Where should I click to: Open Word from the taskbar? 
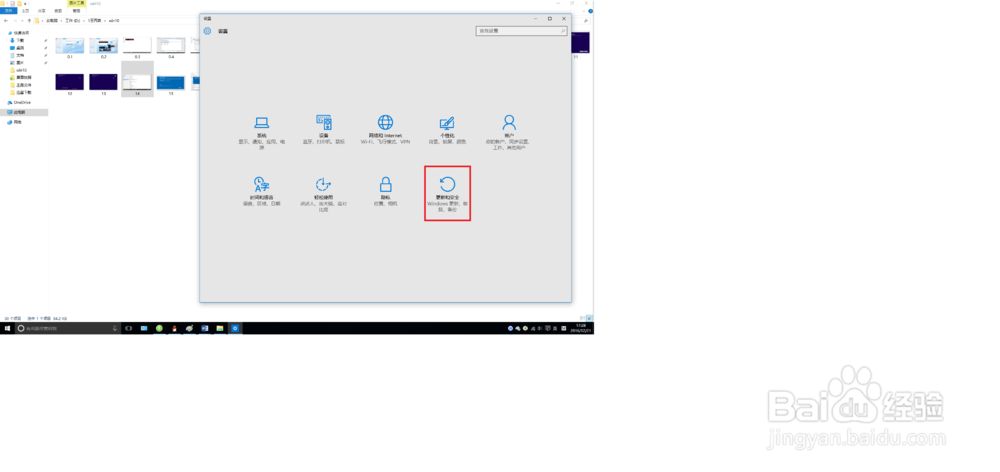205,328
